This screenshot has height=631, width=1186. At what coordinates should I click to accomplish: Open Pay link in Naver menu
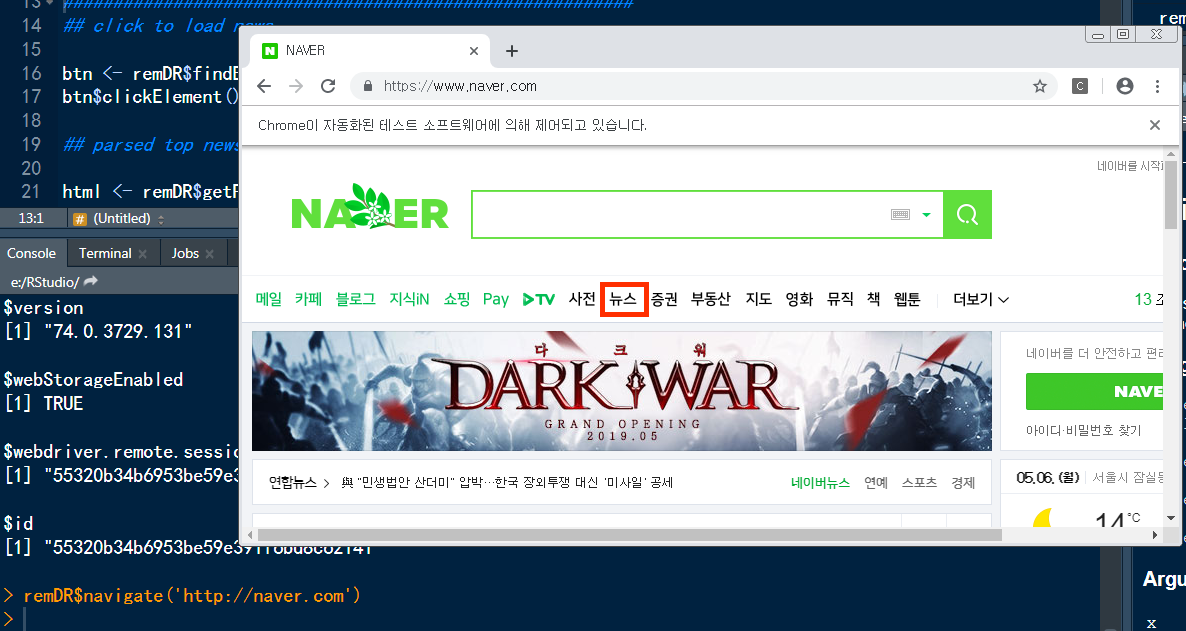pos(495,300)
